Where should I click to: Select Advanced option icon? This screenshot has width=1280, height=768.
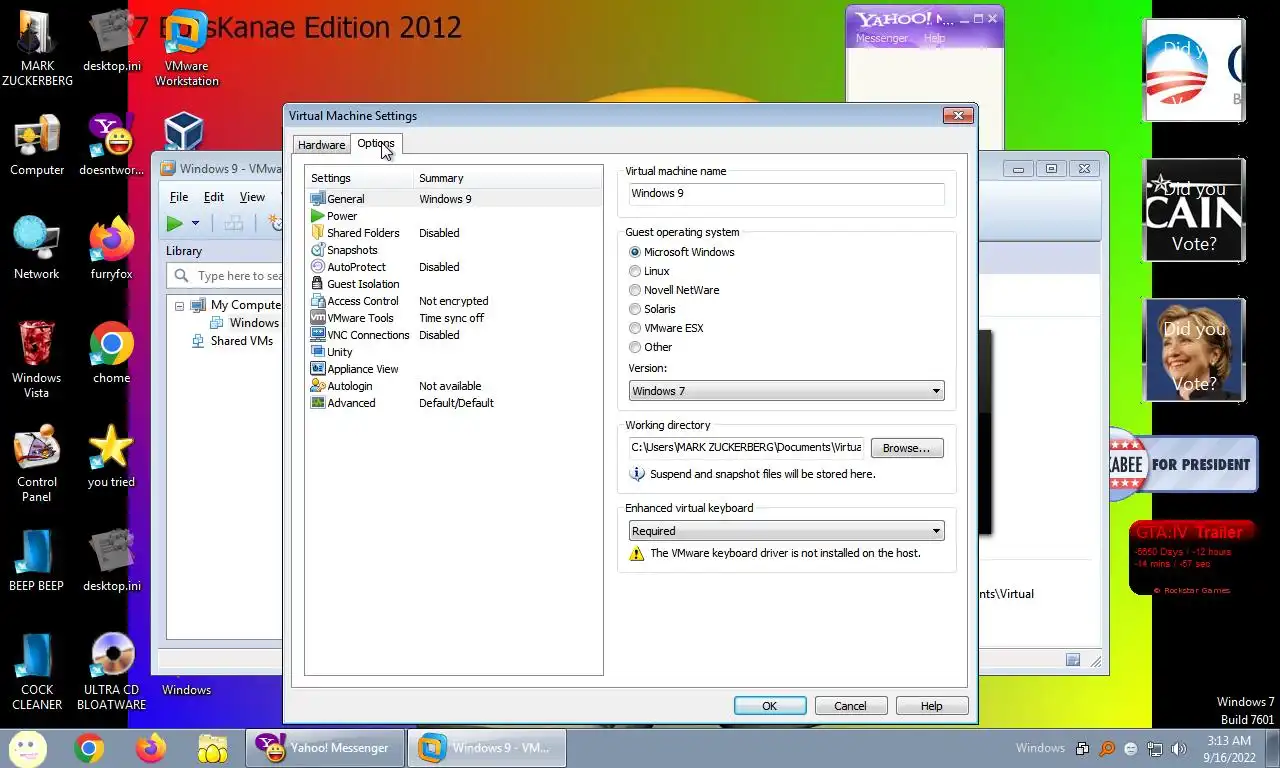click(318, 403)
